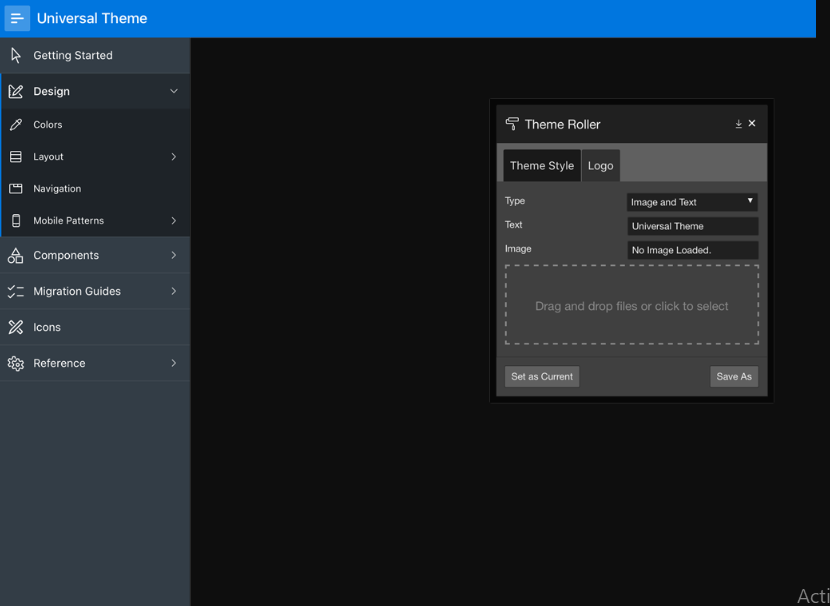Select the Logo tab

point(601,166)
